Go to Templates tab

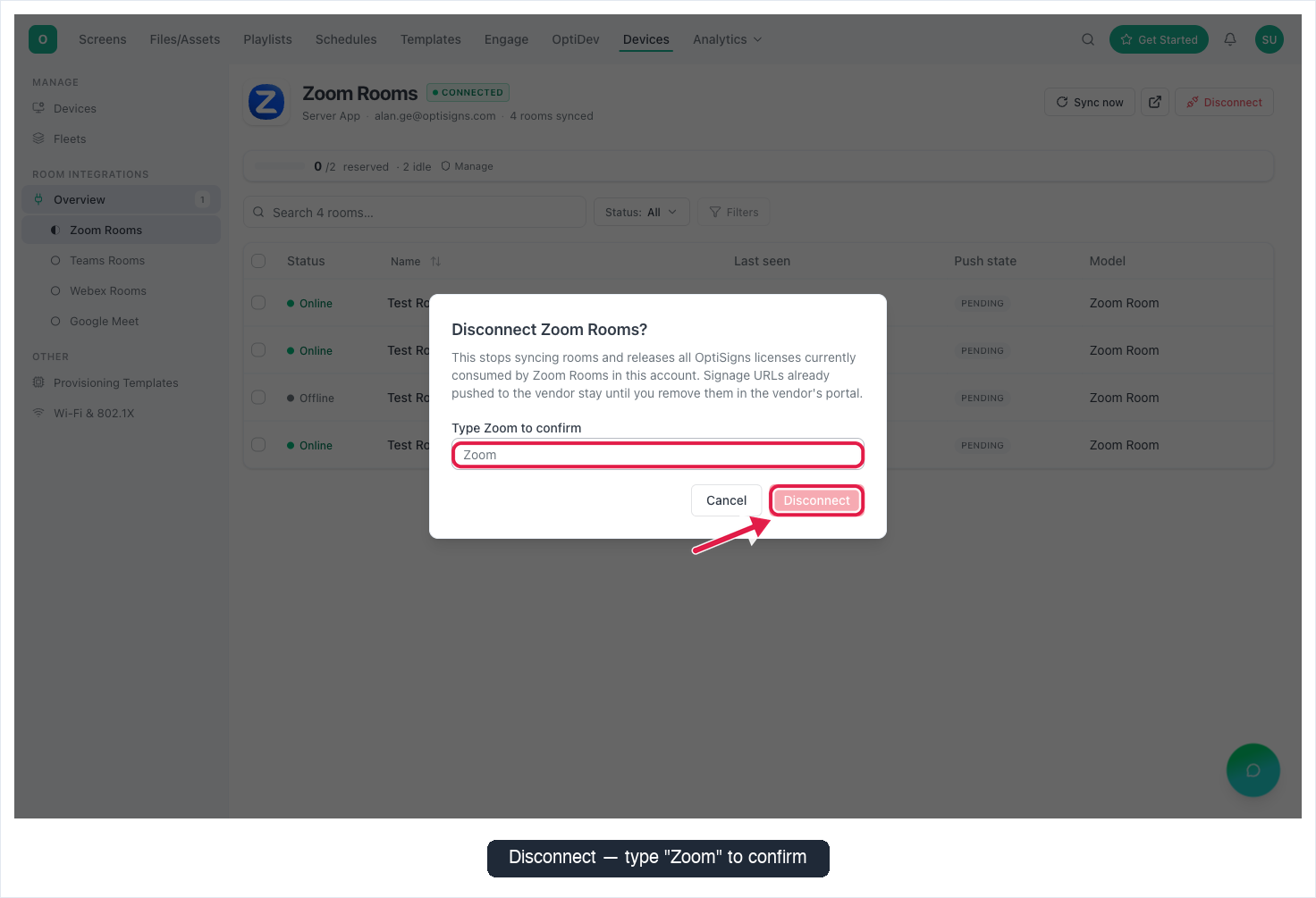(431, 39)
